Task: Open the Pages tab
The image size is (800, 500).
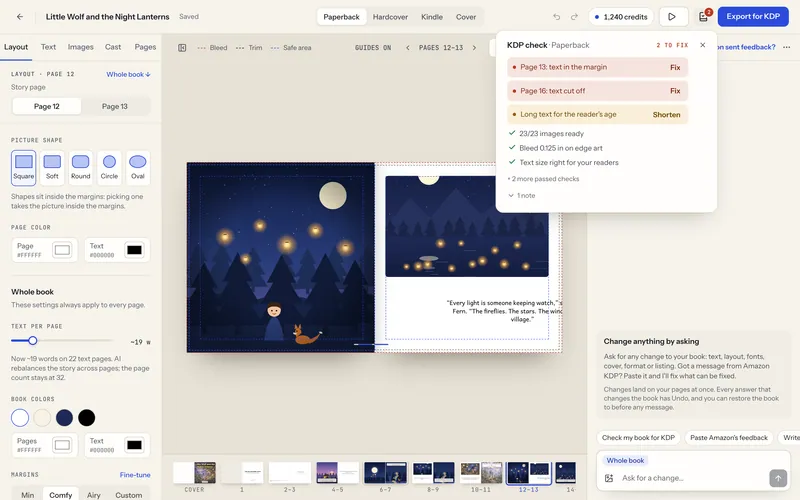Action: 145,47
